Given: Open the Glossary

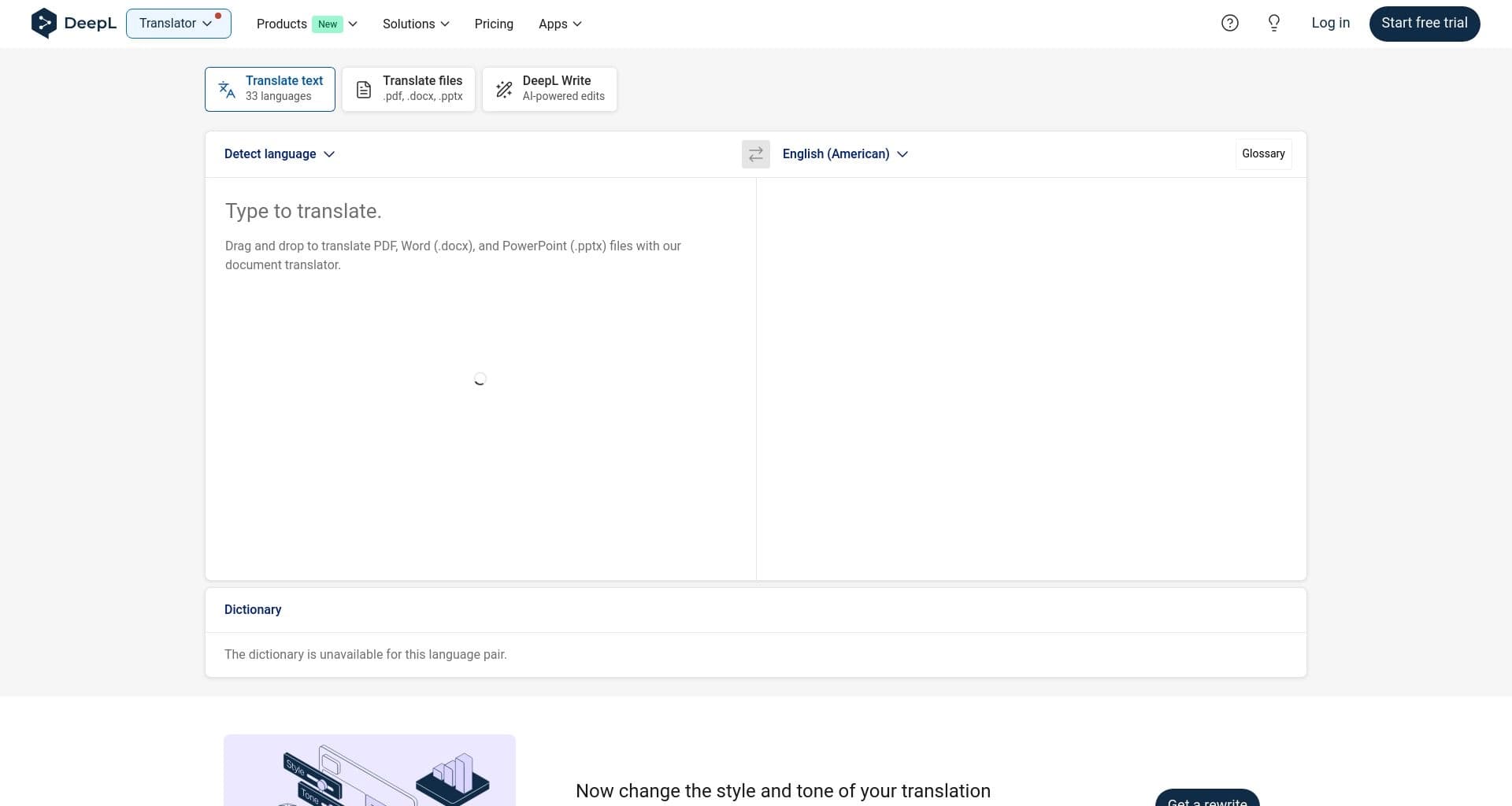Looking at the screenshot, I should (1263, 154).
